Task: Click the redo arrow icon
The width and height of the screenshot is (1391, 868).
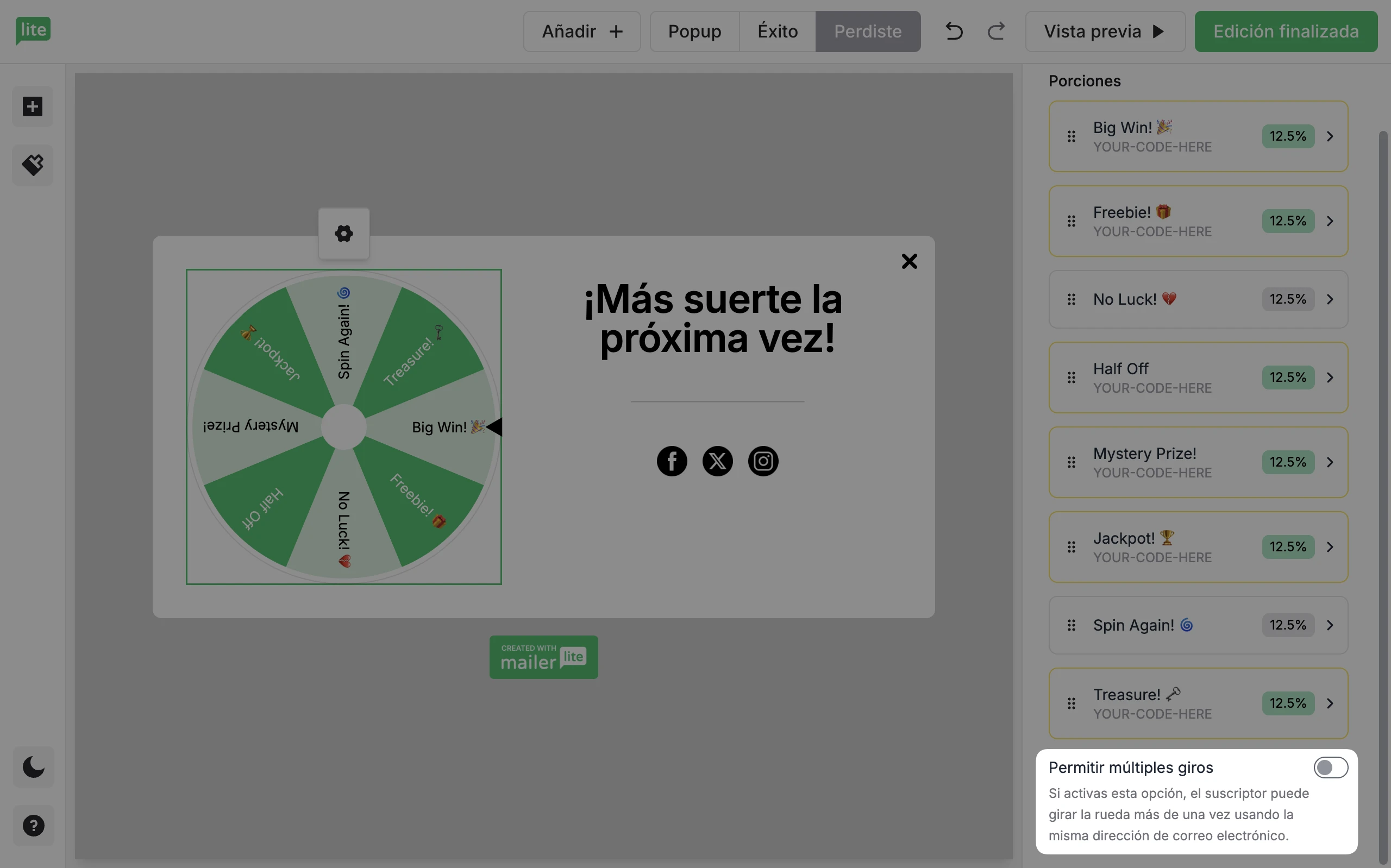Action: click(x=996, y=31)
